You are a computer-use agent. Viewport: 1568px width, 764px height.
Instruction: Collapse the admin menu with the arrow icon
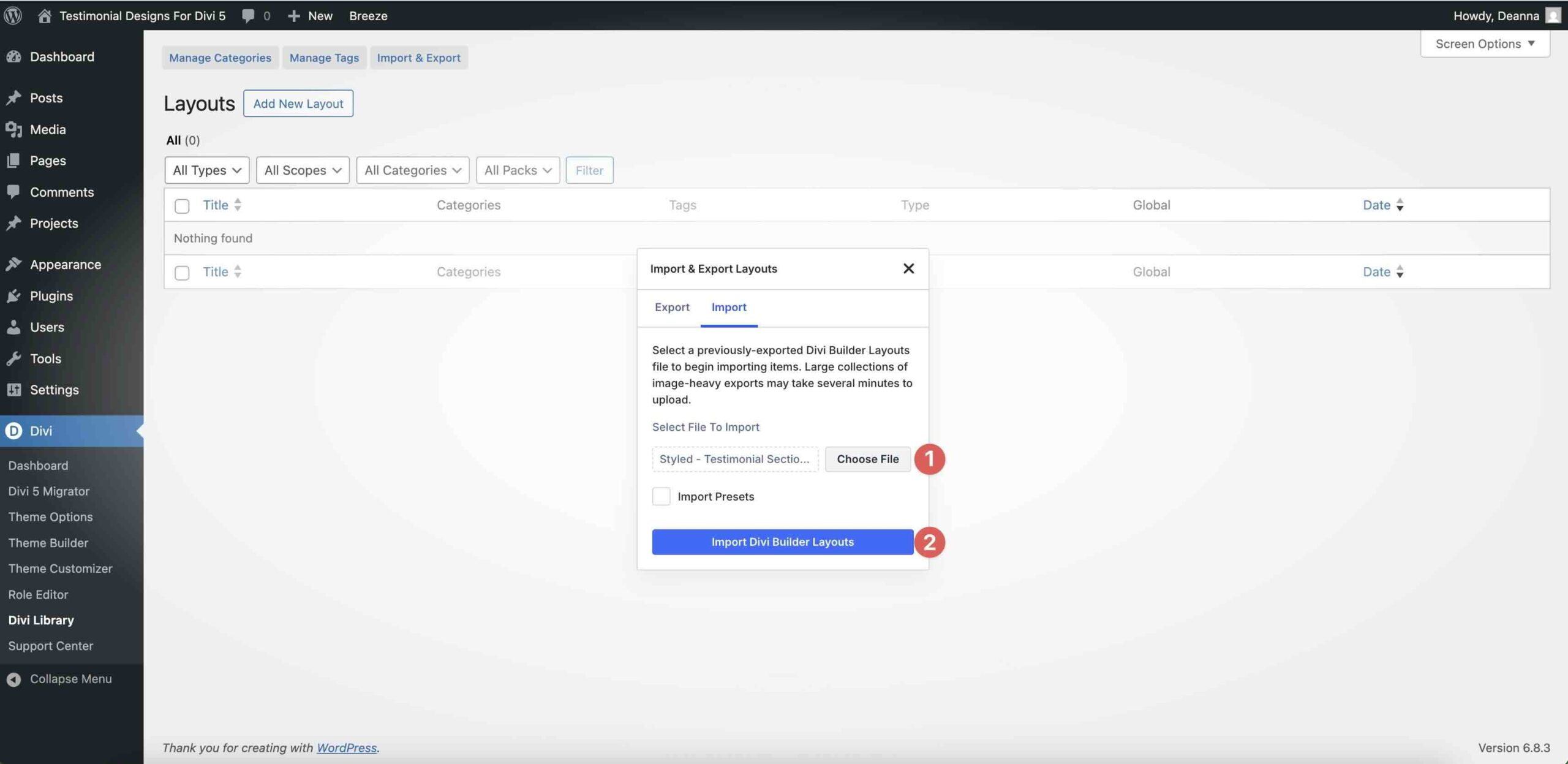click(x=13, y=679)
